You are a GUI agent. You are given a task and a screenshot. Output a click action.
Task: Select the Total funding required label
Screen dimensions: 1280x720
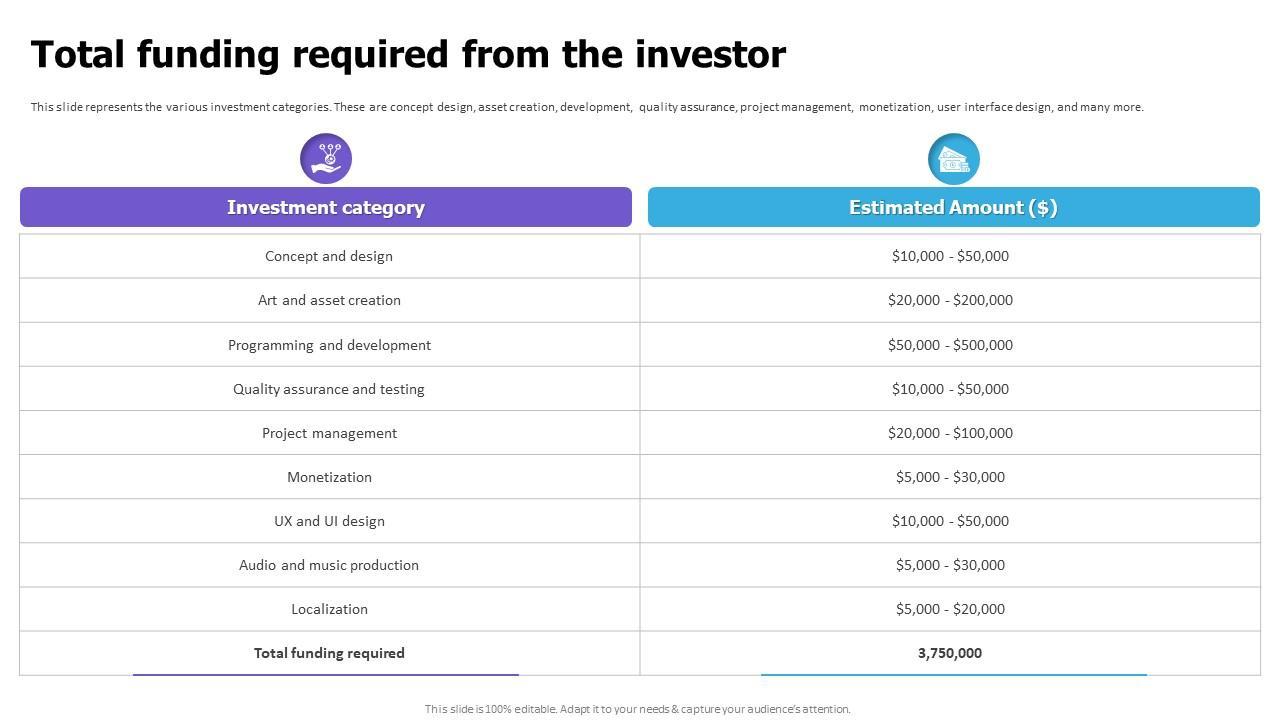(329, 653)
